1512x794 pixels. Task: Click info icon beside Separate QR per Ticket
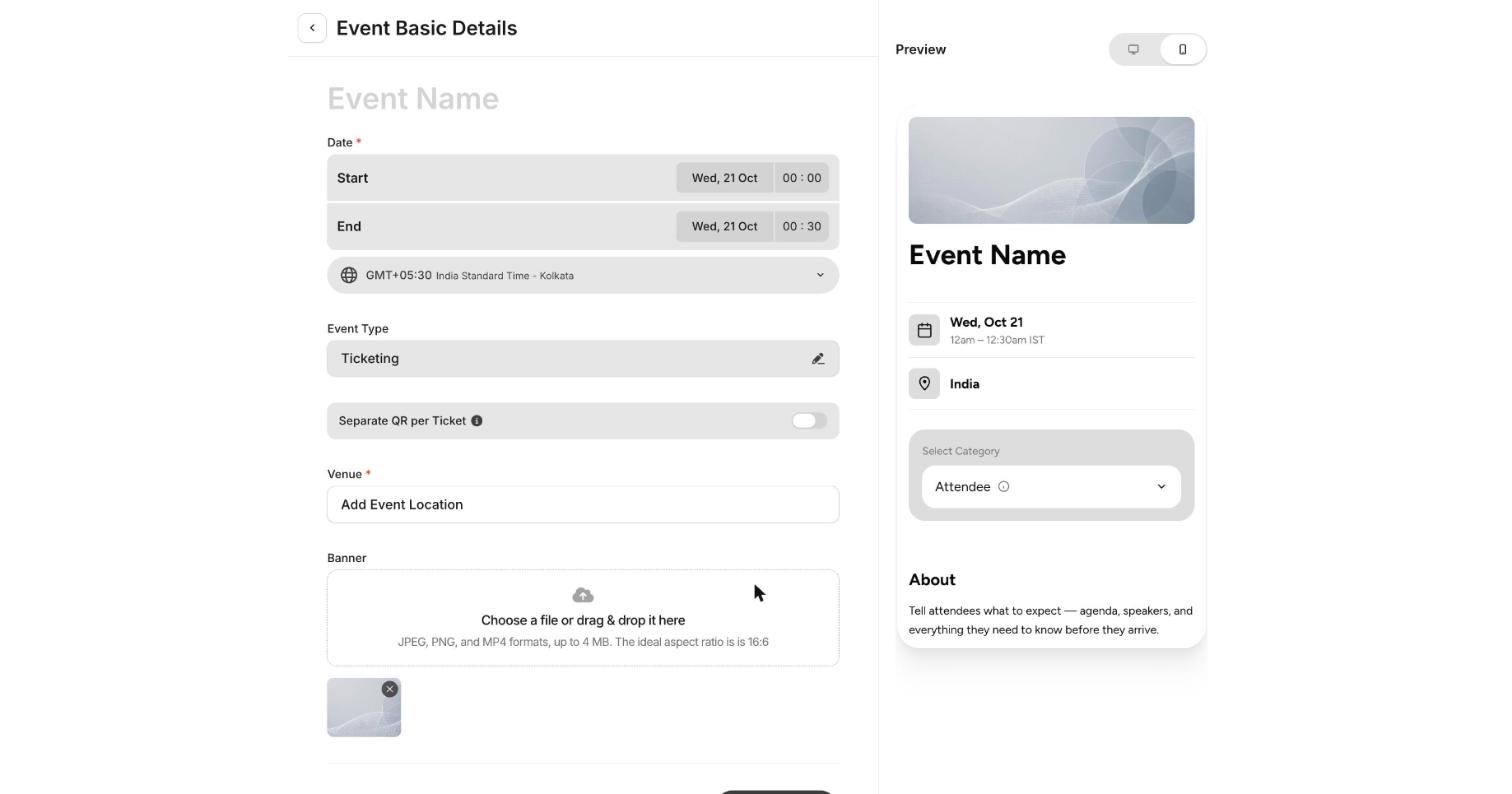477,421
